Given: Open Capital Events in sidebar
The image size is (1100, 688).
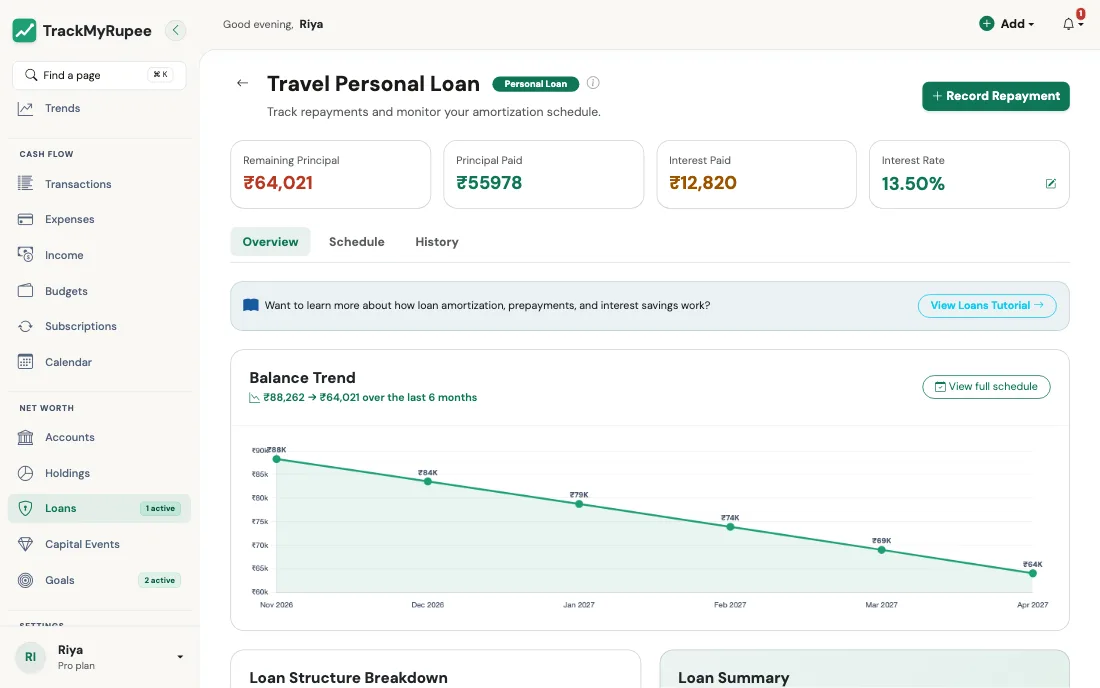Looking at the screenshot, I should [x=100, y=544].
